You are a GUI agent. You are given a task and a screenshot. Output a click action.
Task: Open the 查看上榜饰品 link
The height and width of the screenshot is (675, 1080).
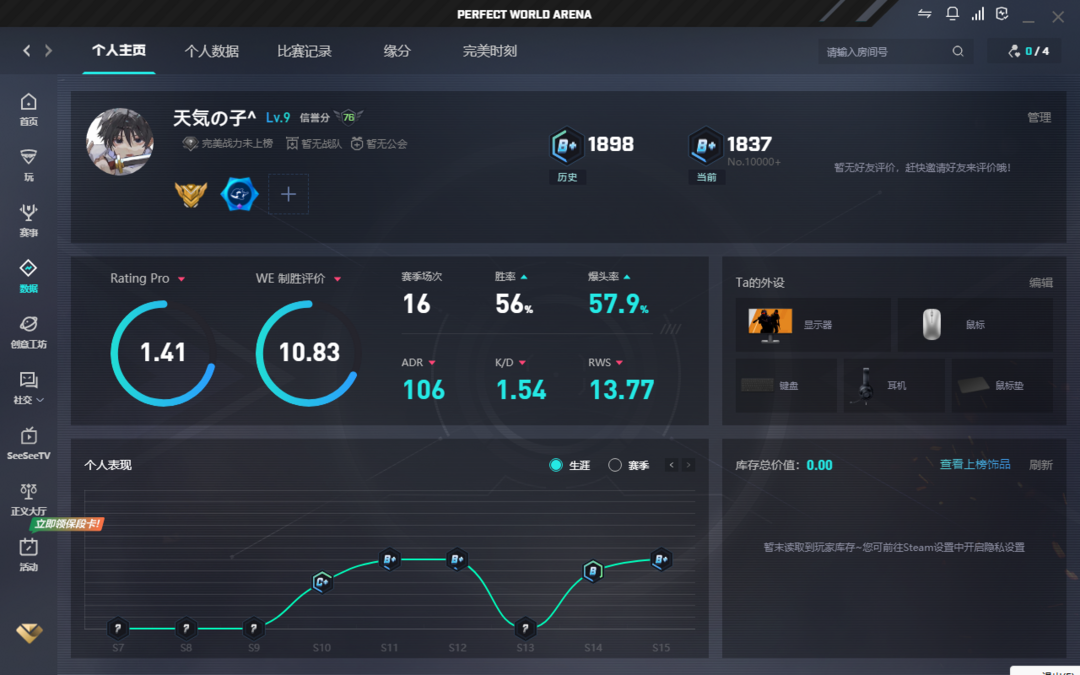click(x=975, y=464)
